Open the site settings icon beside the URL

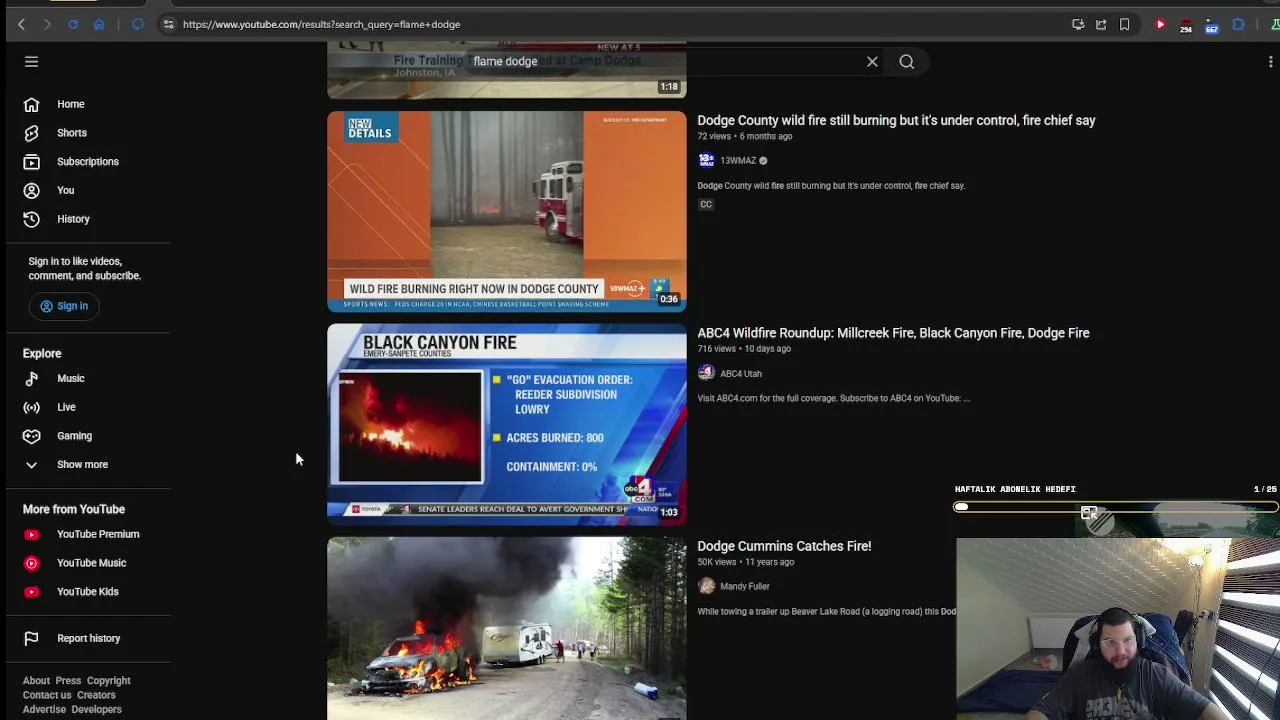[x=168, y=24]
